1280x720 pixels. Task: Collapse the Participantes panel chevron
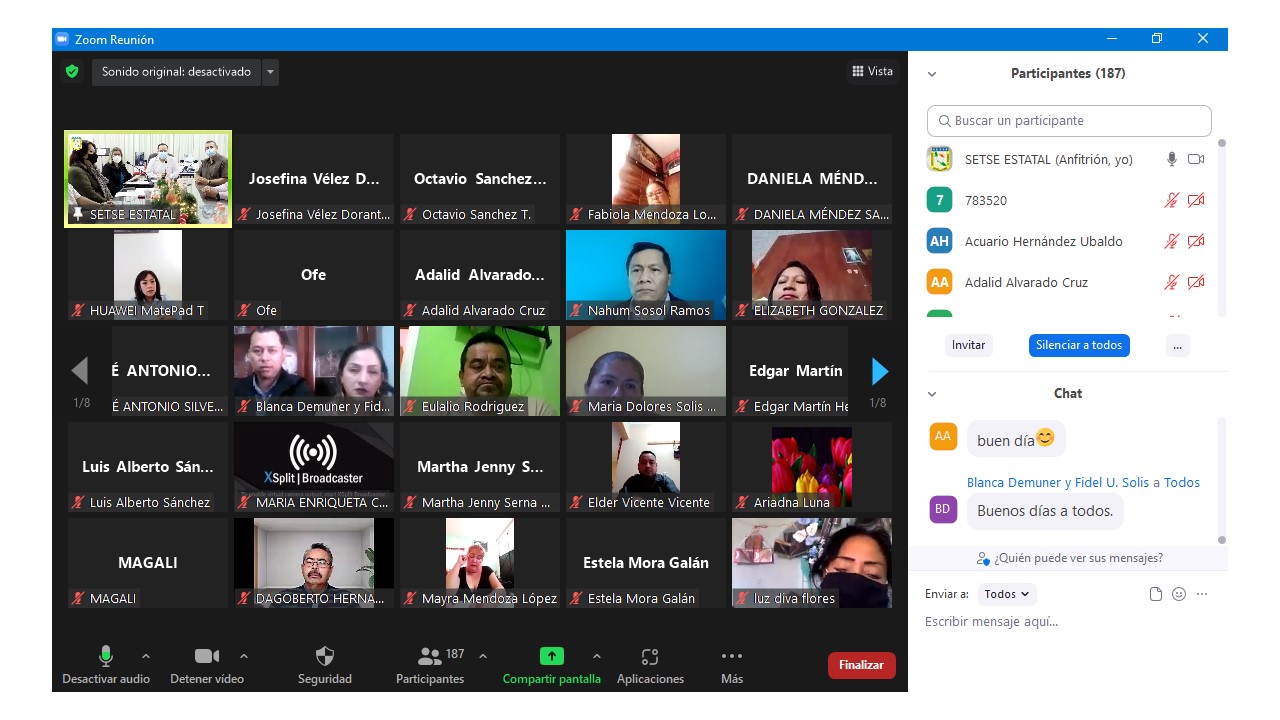coord(932,74)
